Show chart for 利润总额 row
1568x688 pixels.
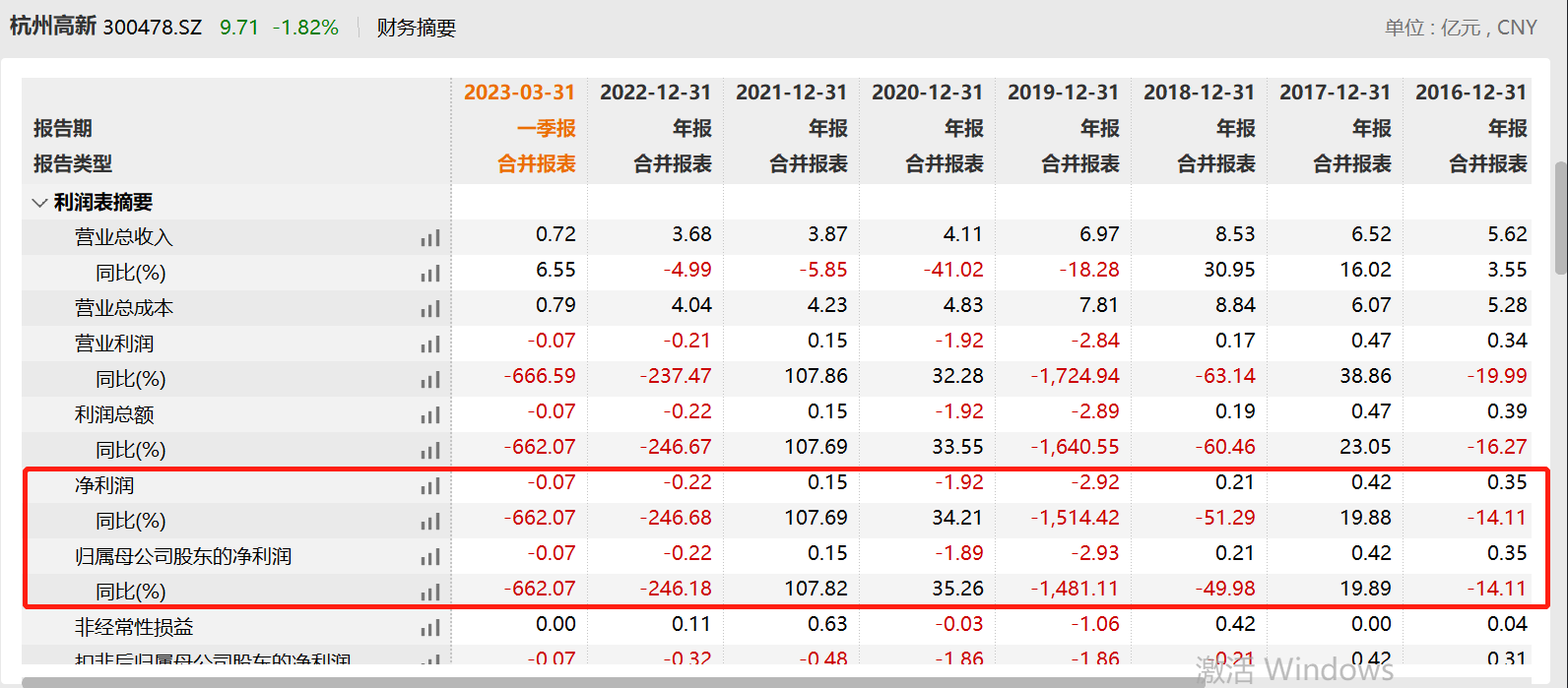(x=430, y=415)
